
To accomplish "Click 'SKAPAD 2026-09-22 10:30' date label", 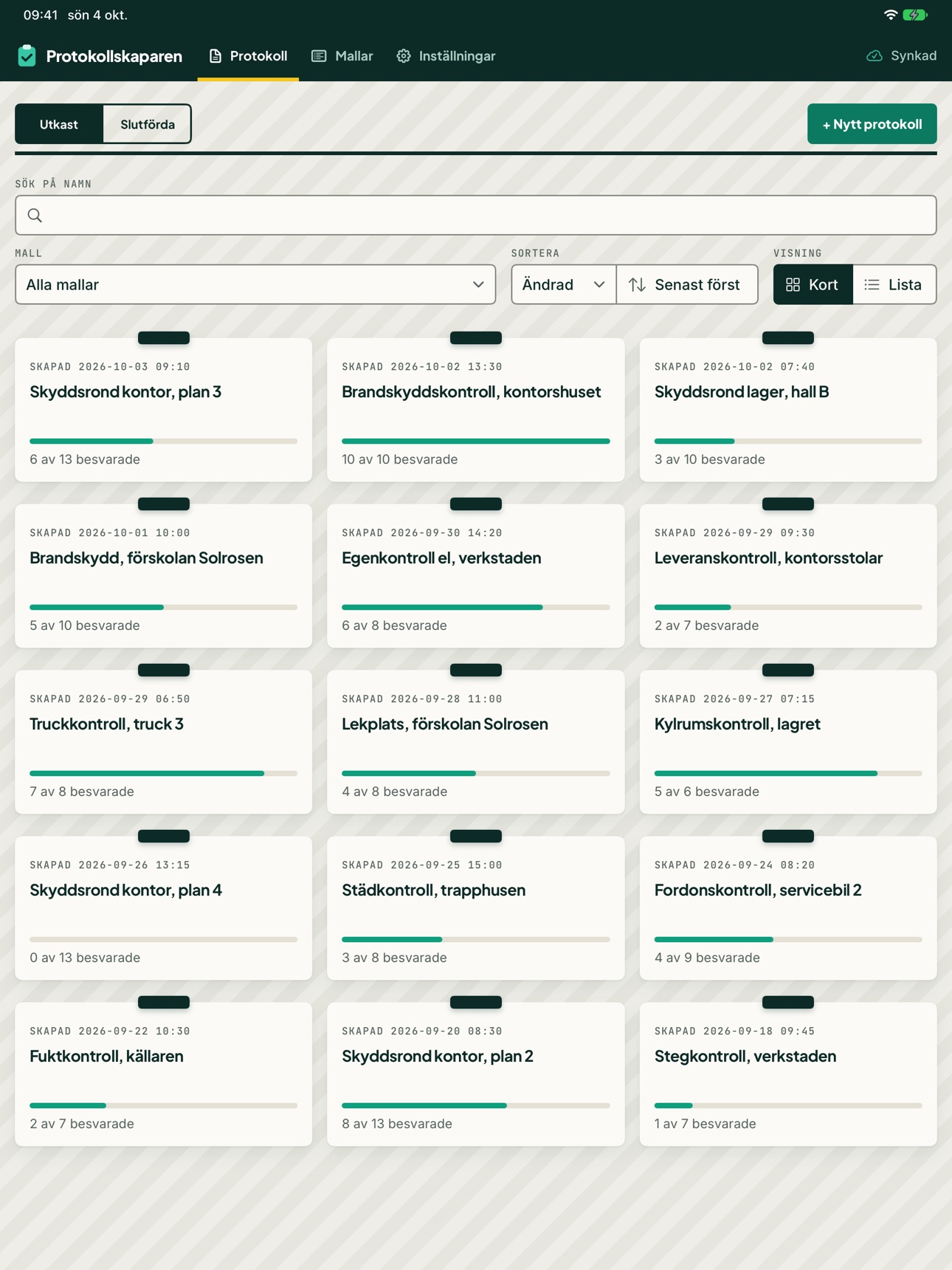I will [110, 1032].
